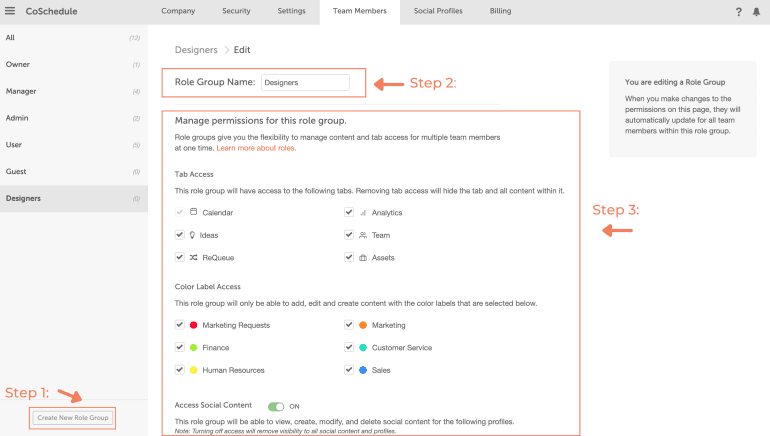Open the Learn more about roles link
Screen dimensions: 770x436
(256, 148)
